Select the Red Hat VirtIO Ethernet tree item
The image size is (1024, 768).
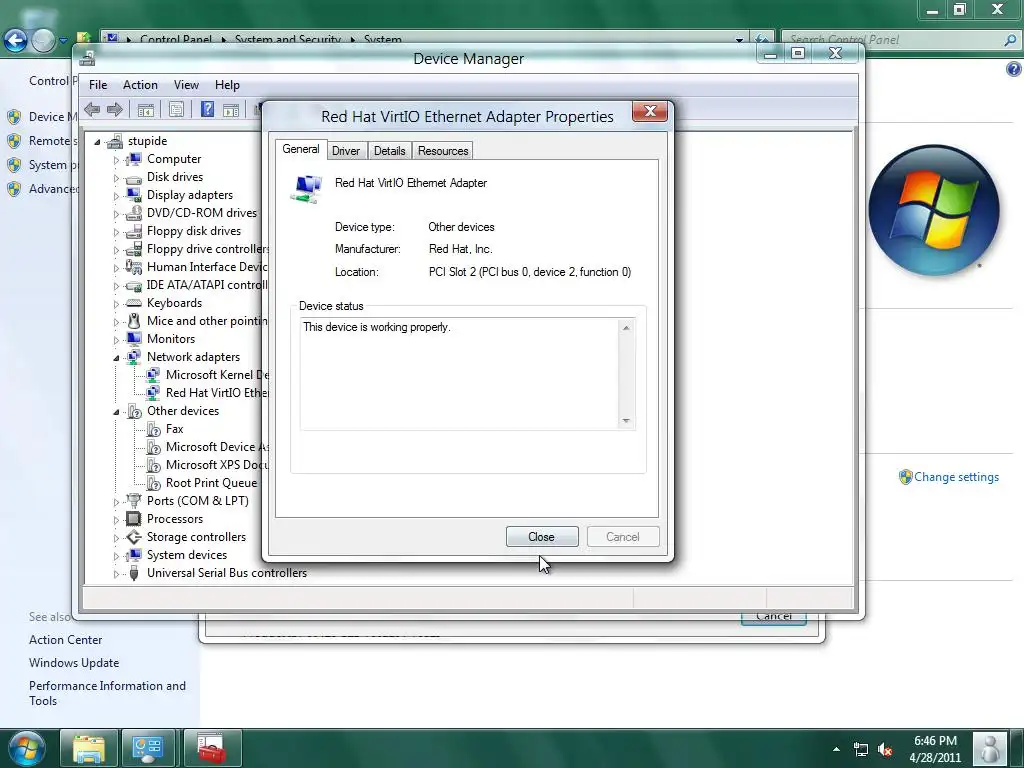(216, 392)
